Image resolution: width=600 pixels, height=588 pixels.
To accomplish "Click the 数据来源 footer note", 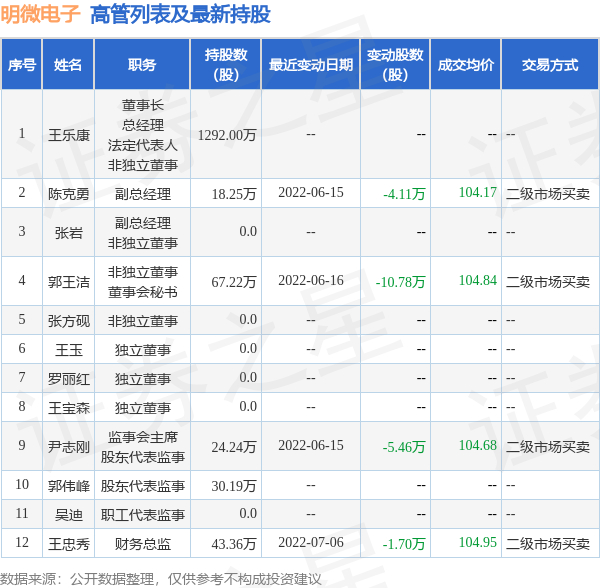I will (161, 579).
